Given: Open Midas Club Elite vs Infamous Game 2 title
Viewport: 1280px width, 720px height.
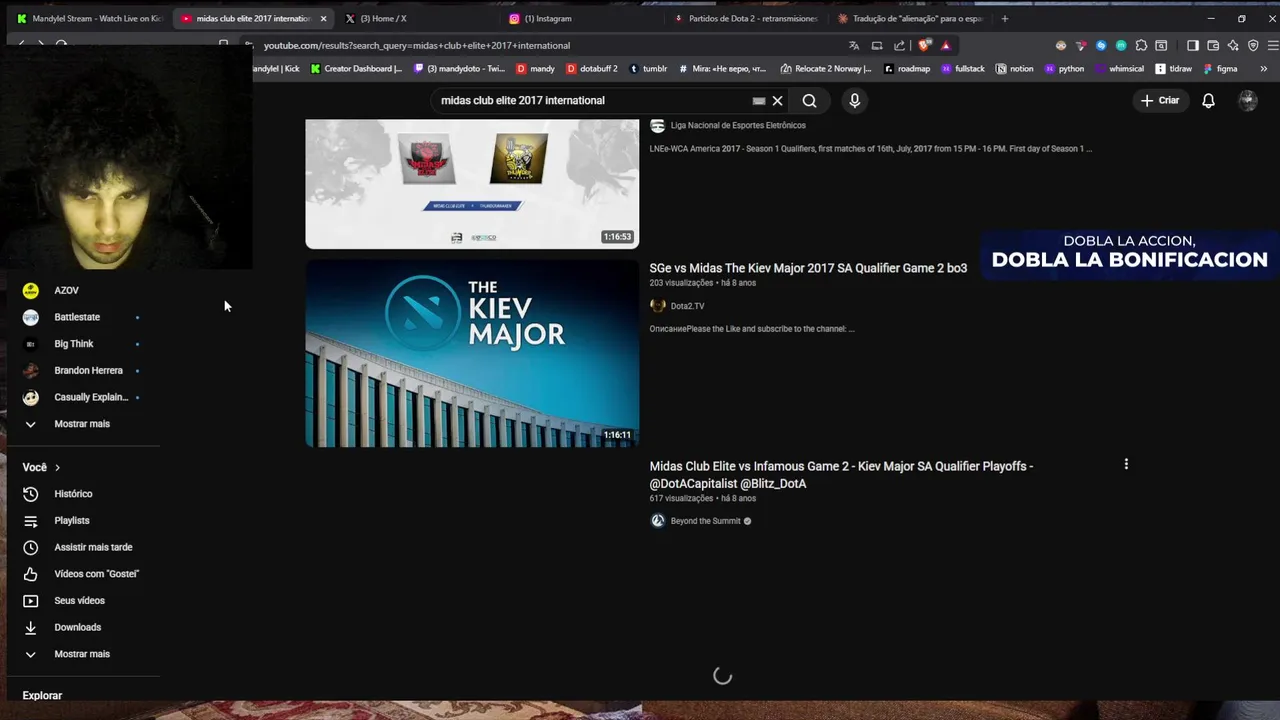Looking at the screenshot, I should click(841, 475).
